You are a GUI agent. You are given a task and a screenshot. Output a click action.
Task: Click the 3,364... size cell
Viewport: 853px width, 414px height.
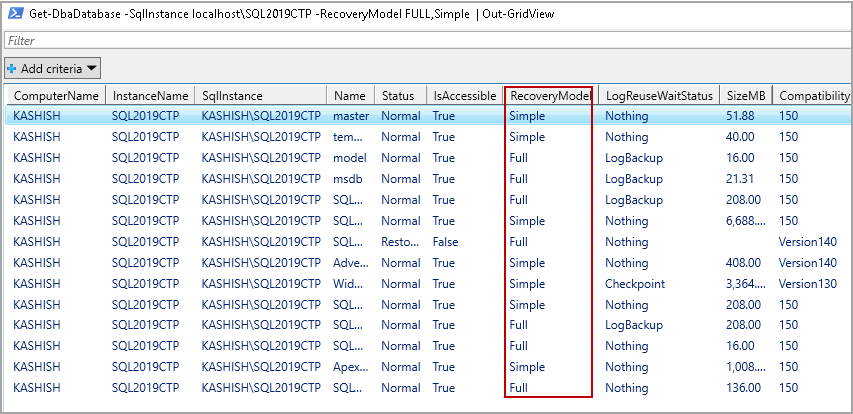[x=746, y=284]
